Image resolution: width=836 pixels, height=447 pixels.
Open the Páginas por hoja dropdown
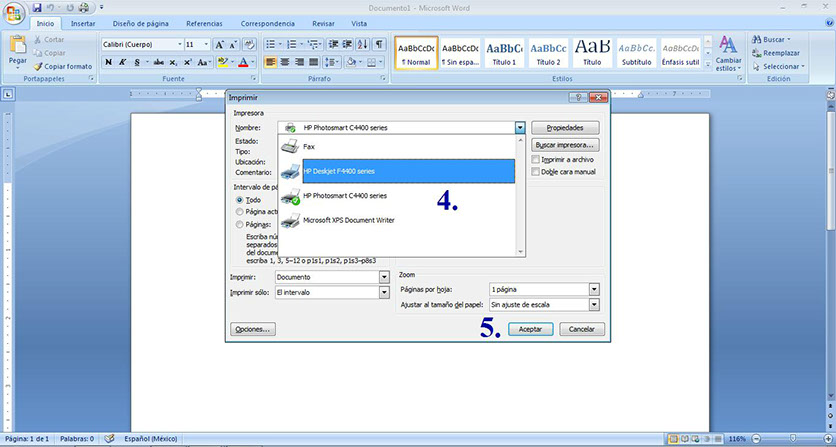[x=594, y=289]
